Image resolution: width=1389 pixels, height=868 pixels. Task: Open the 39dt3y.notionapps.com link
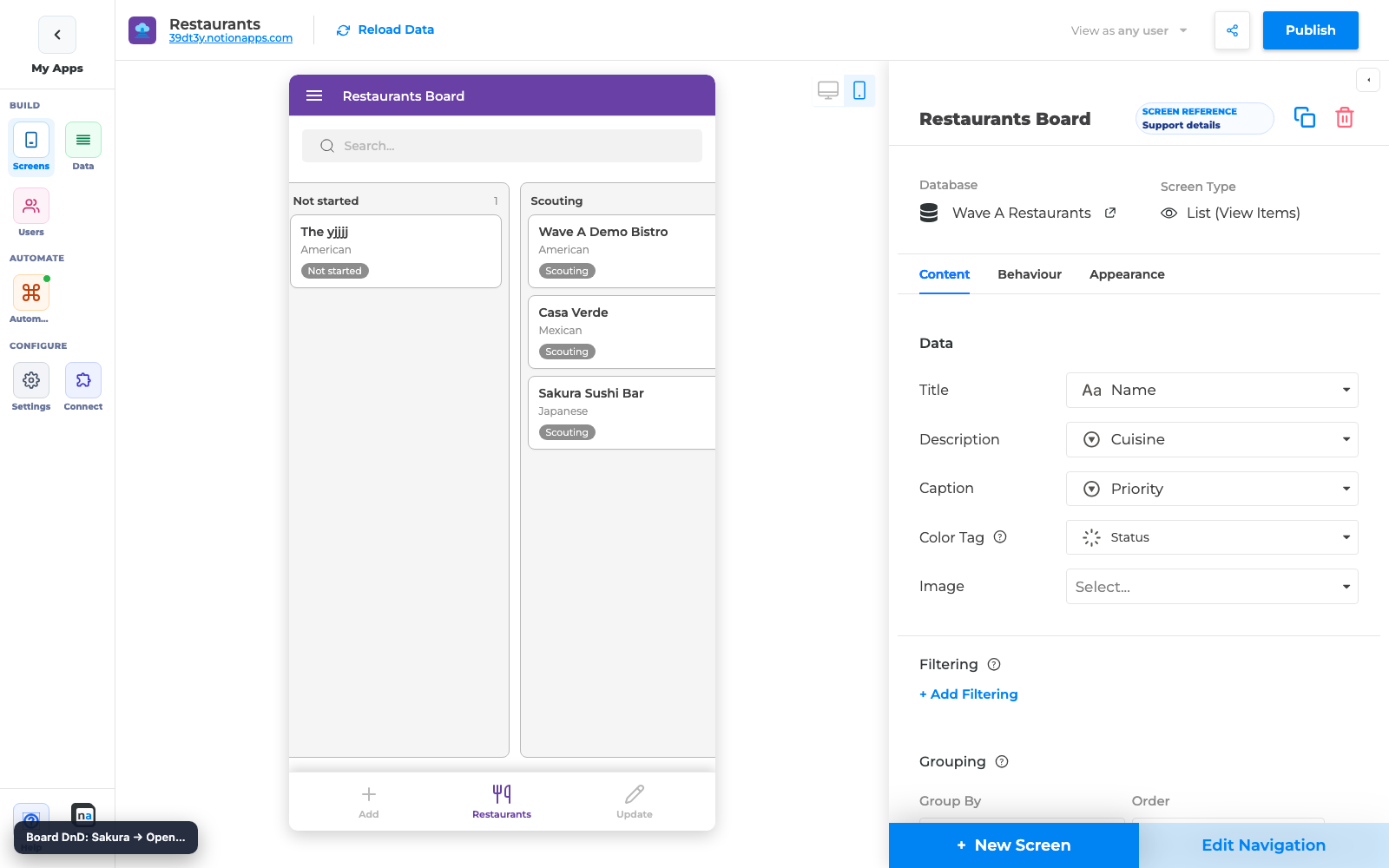pyautogui.click(x=231, y=38)
